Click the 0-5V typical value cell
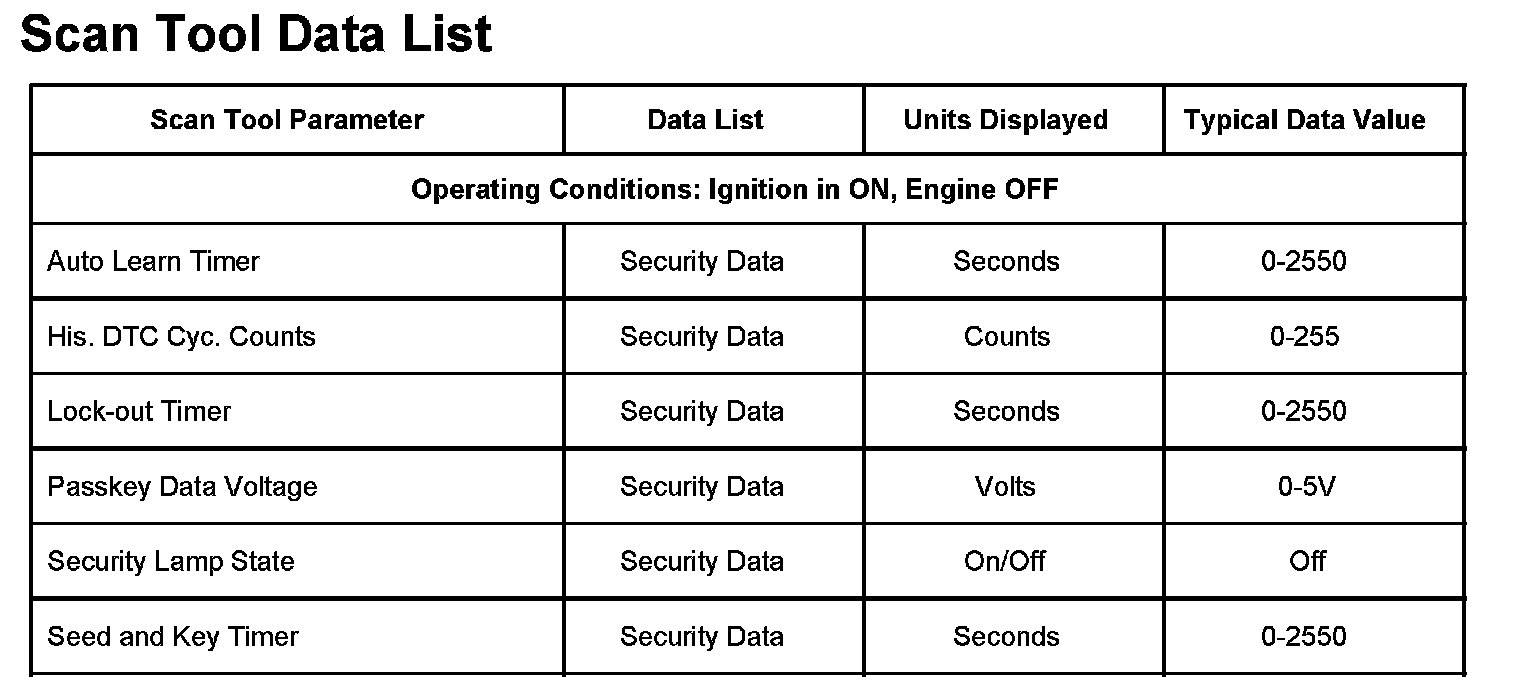Viewport: 1520px width, 688px height. point(1306,487)
